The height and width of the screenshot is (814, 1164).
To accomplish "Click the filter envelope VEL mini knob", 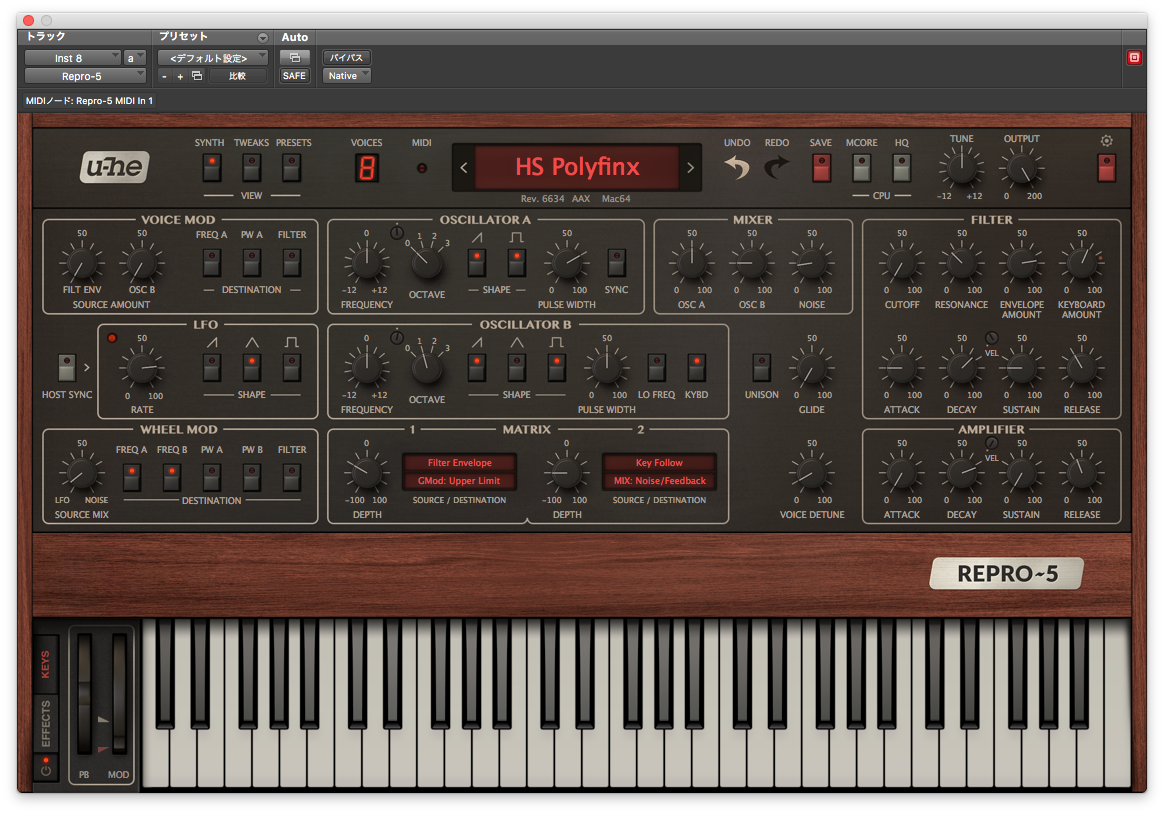I will (x=991, y=338).
